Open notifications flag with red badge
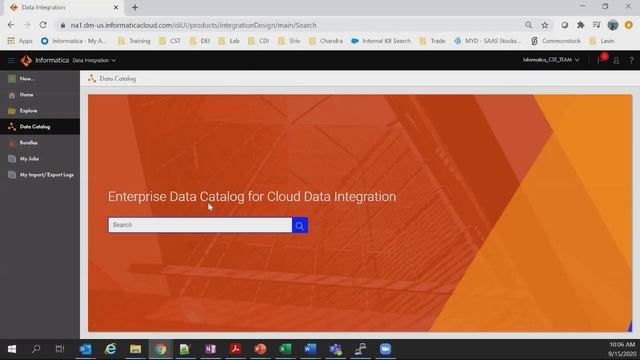The width and height of the screenshot is (640, 360). pyautogui.click(x=600, y=60)
